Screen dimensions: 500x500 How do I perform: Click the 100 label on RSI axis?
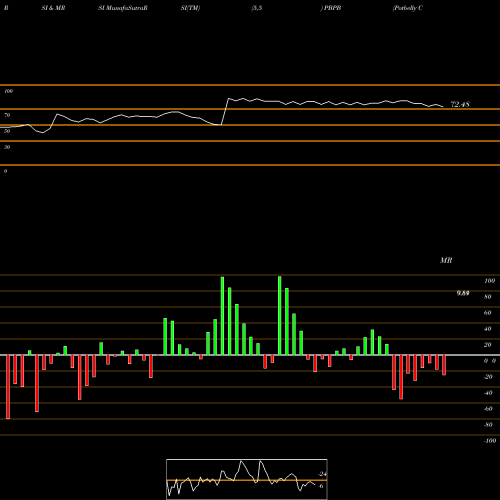(8, 91)
